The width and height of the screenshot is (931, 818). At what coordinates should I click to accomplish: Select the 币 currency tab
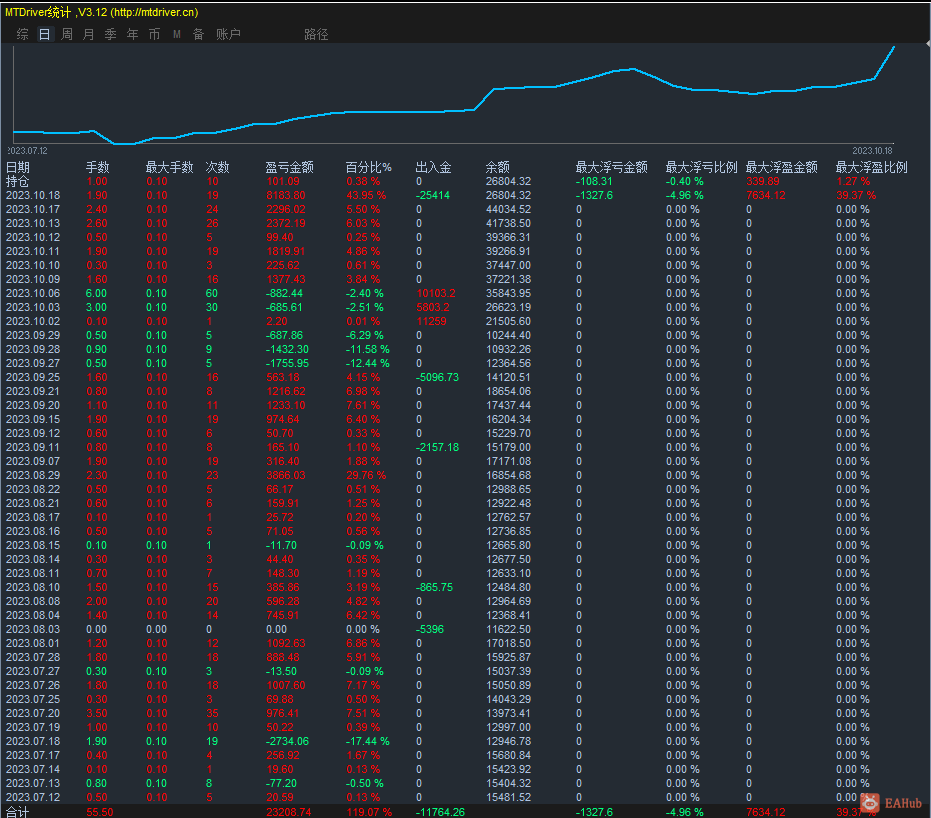154,34
